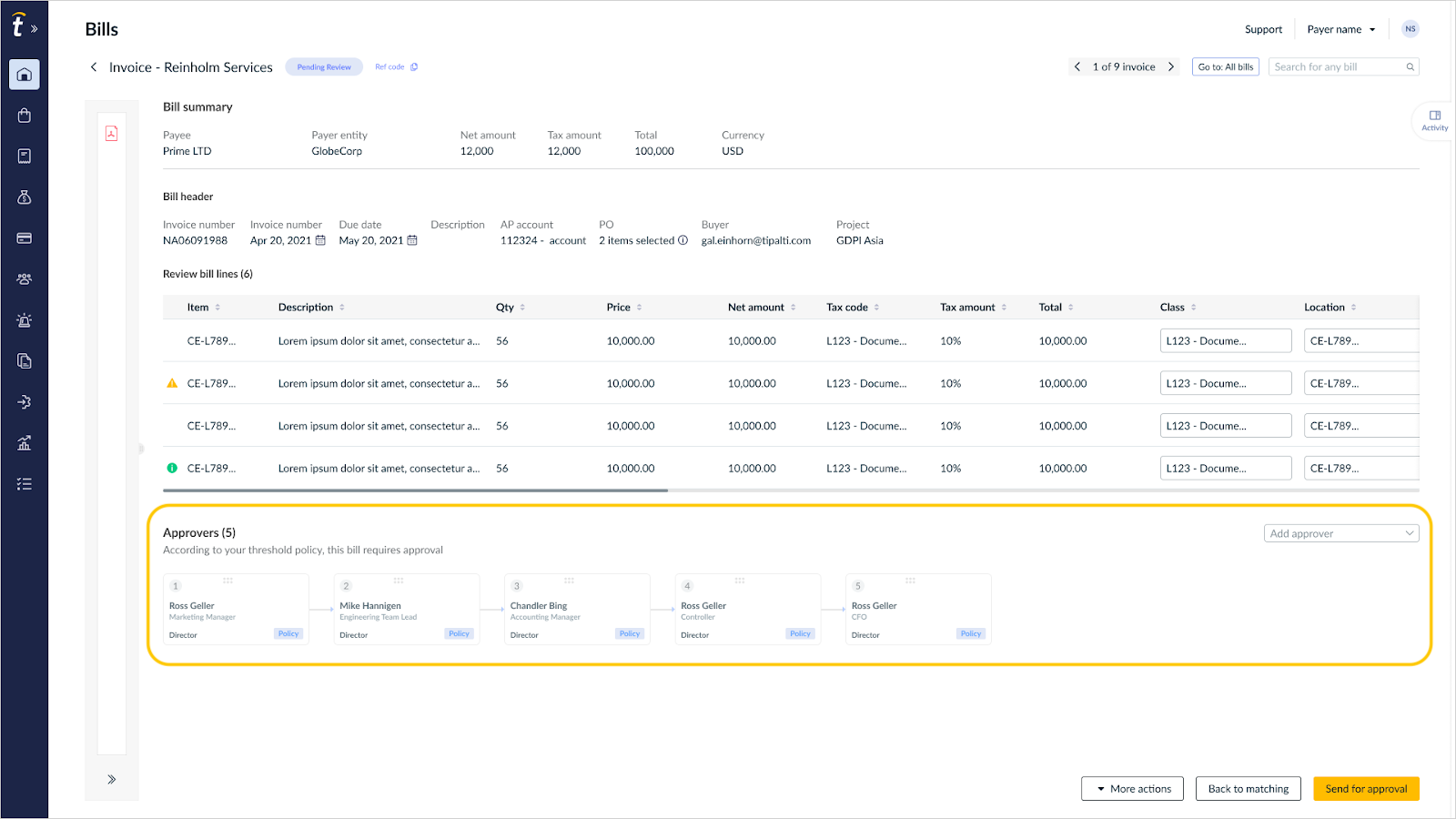Edit Location field in first bill line
This screenshot has width=1456, height=819.
[1361, 340]
